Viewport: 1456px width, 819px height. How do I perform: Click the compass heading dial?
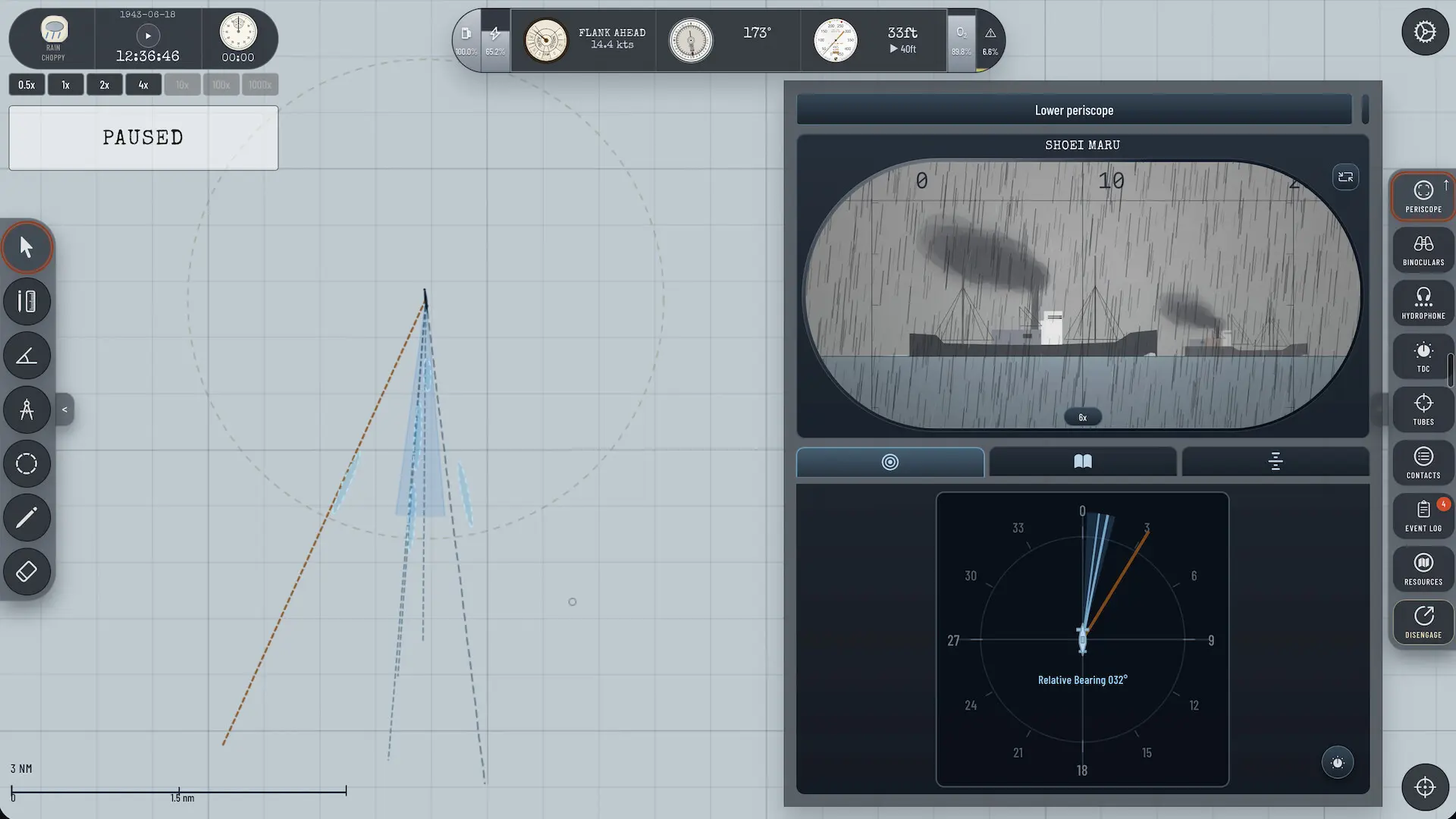point(691,40)
